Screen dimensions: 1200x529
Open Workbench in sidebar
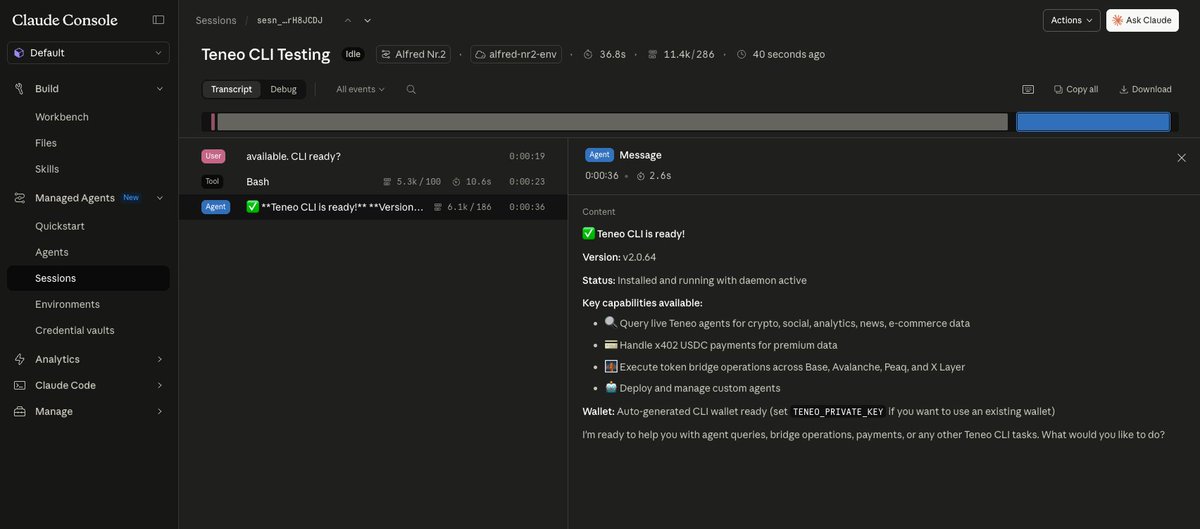pos(62,117)
